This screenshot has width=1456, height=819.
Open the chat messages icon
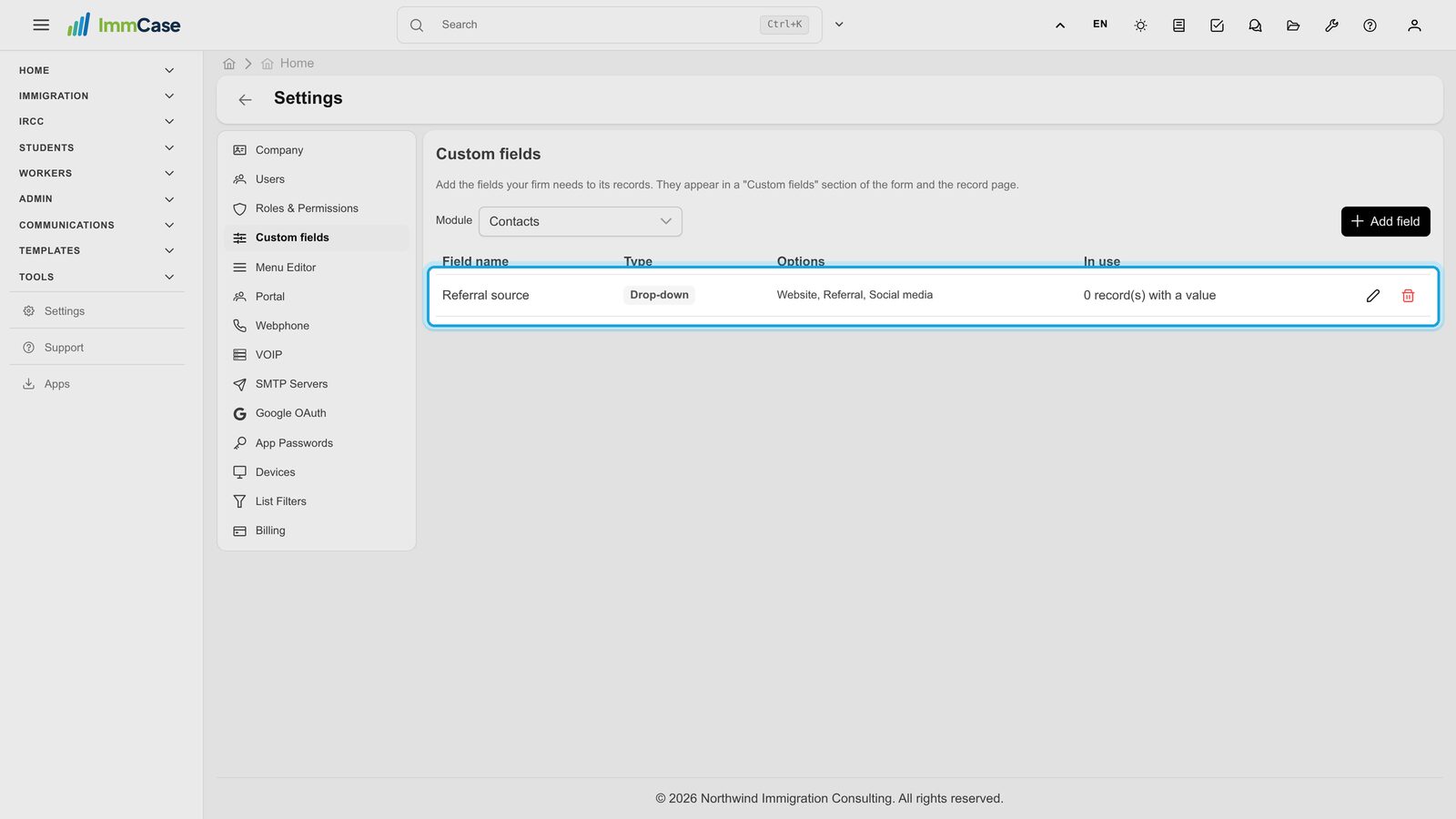tap(1255, 25)
